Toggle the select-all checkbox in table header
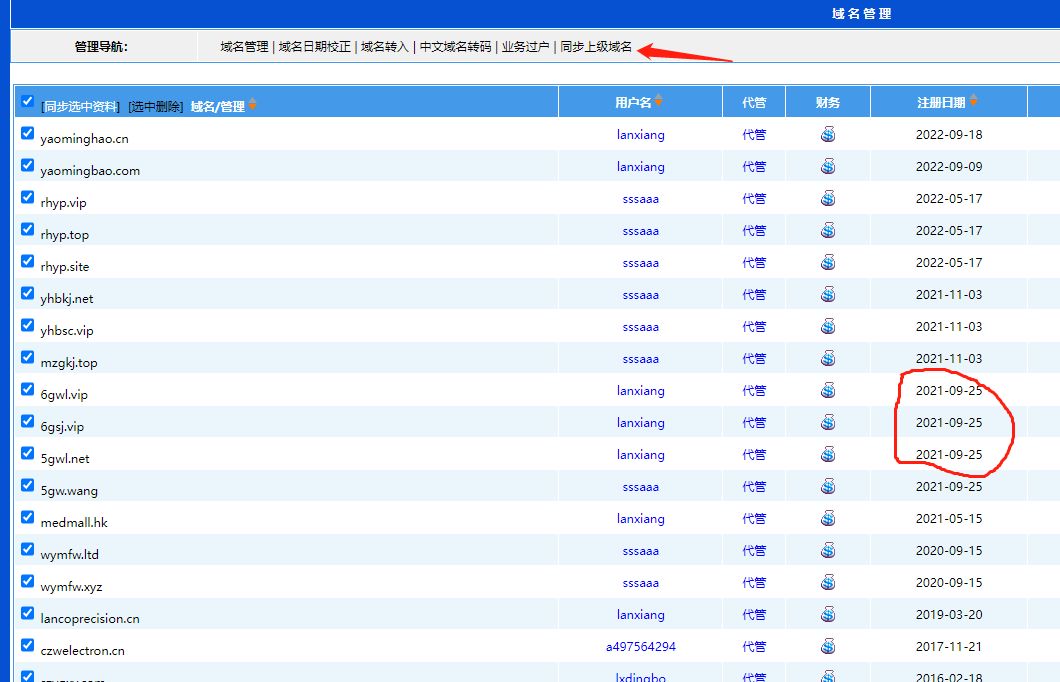 (28, 102)
